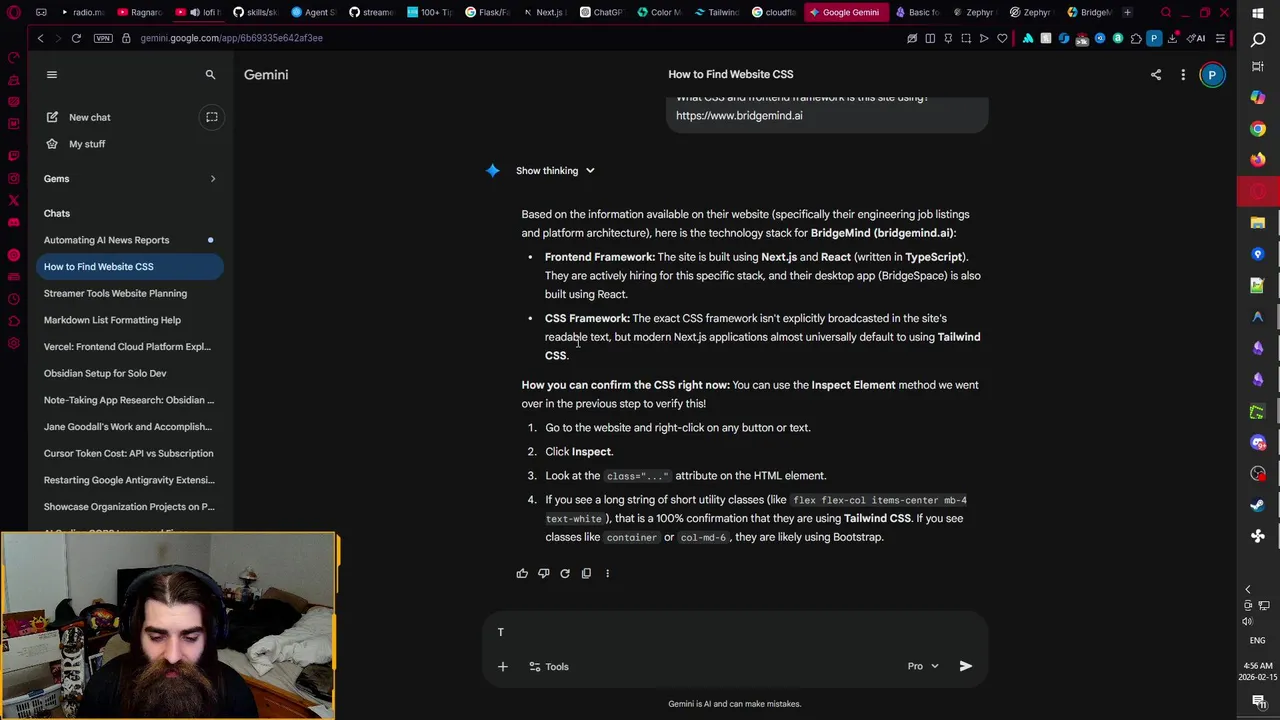Go back with browser back arrow

[x=40, y=38]
